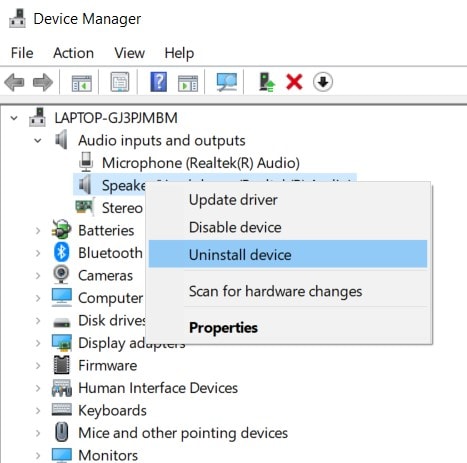Click the Bluetooth category icon
The height and width of the screenshot is (463, 467).
[62, 252]
